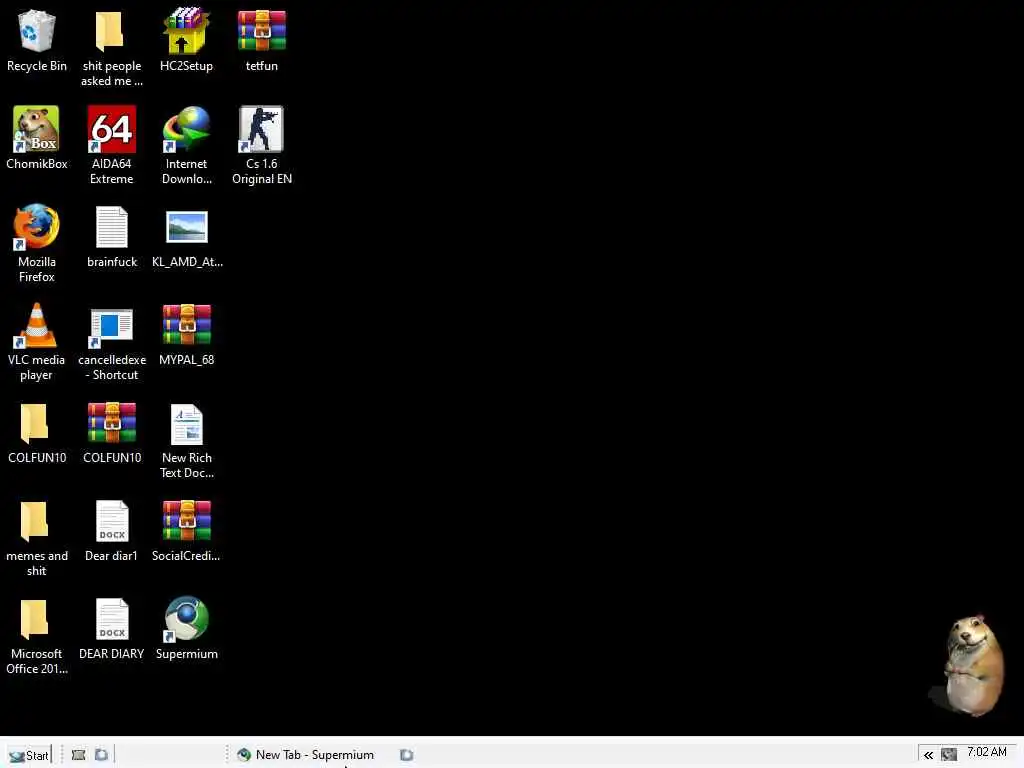Select the VLC media player shortcut
Image resolution: width=1024 pixels, height=768 pixels.
[37, 325]
